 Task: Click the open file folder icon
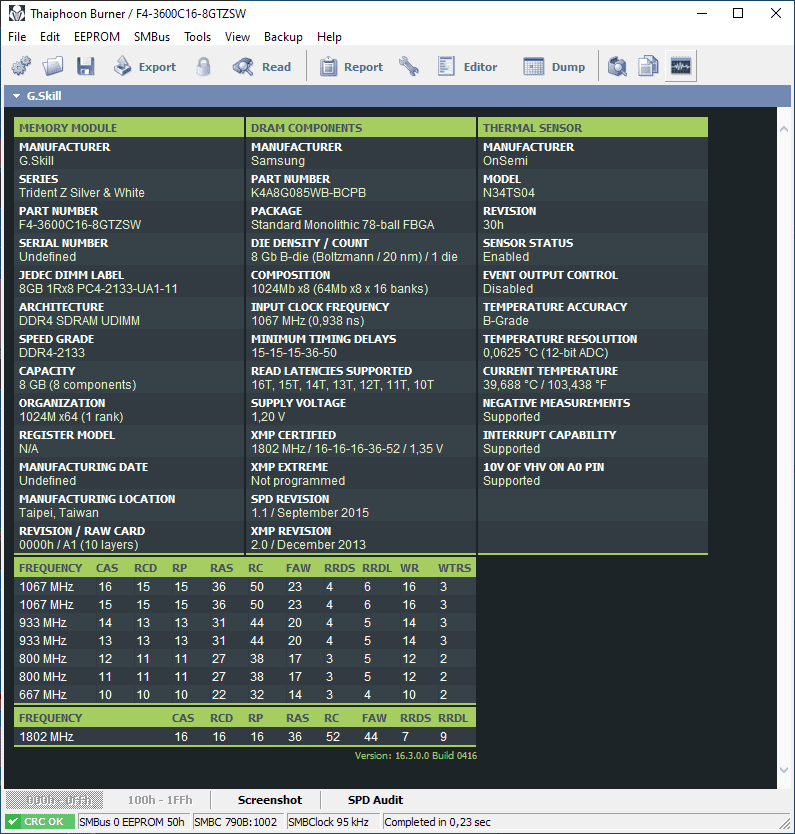(53, 66)
